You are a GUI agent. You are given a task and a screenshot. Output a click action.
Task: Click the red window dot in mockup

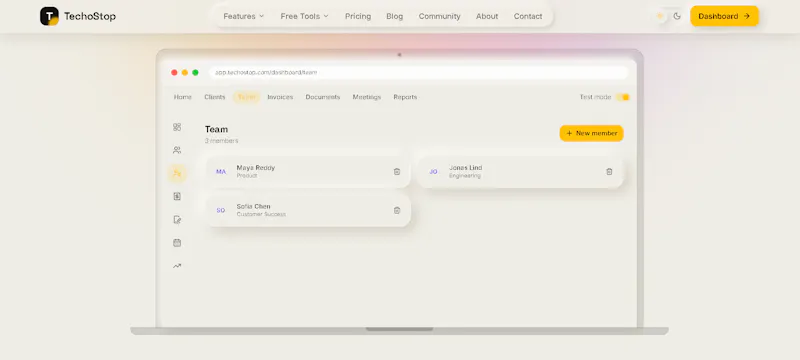174,72
